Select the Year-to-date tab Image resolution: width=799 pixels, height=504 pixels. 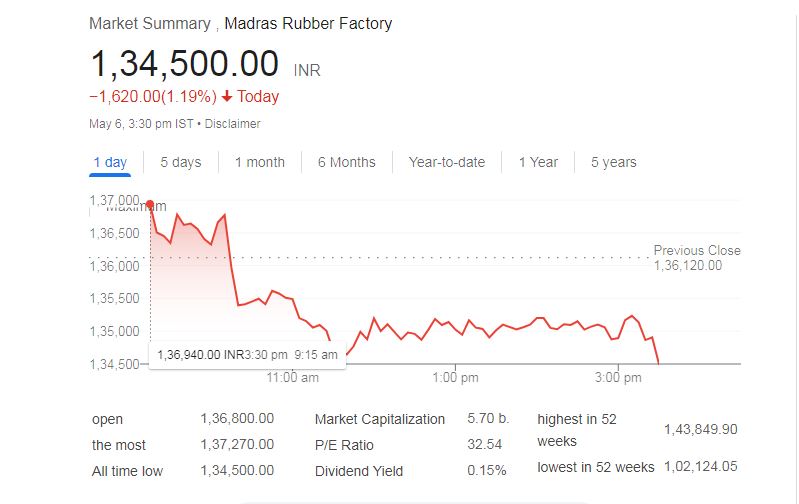point(446,162)
